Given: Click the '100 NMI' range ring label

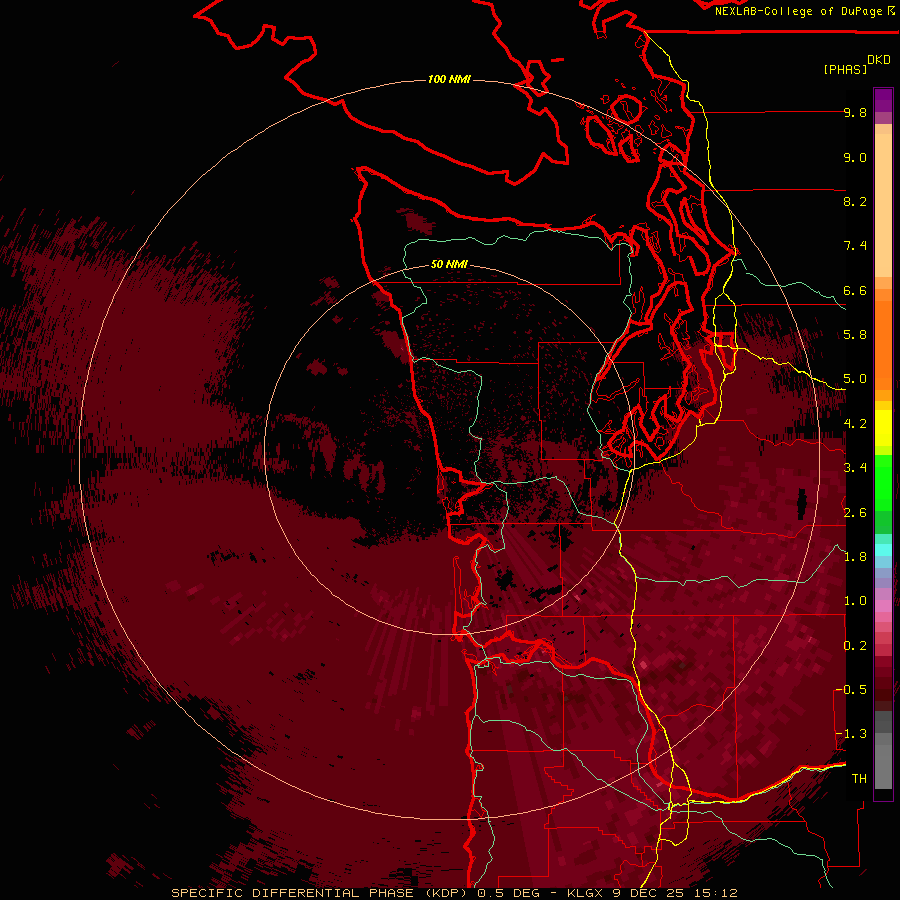Looking at the screenshot, I should pyautogui.click(x=449, y=79).
